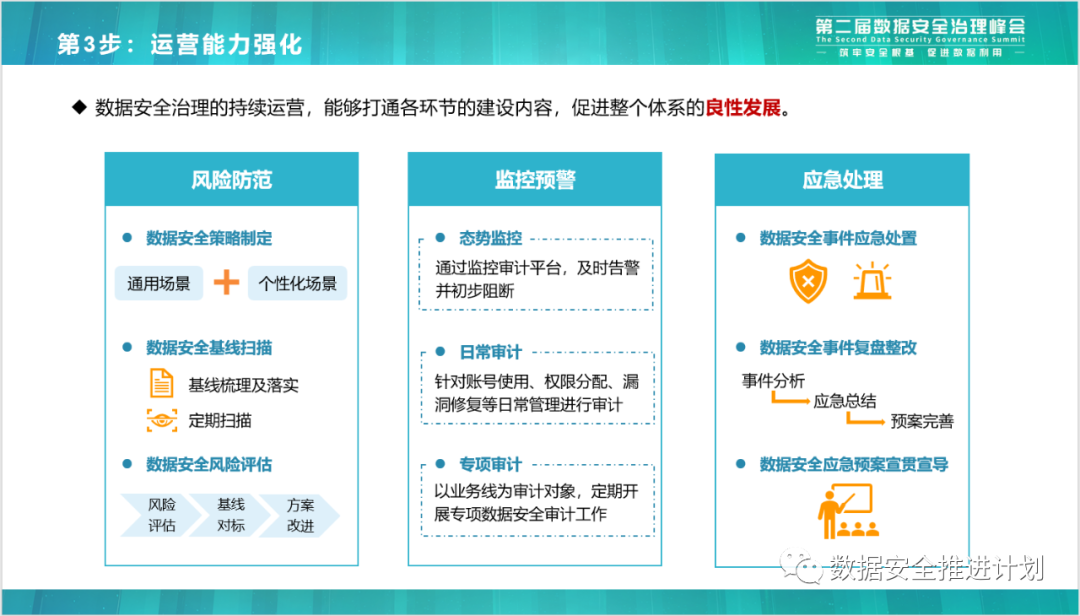This screenshot has height=616, width=1080.
Task: Click the red highlighted text 良性发展
Action: pos(742,108)
